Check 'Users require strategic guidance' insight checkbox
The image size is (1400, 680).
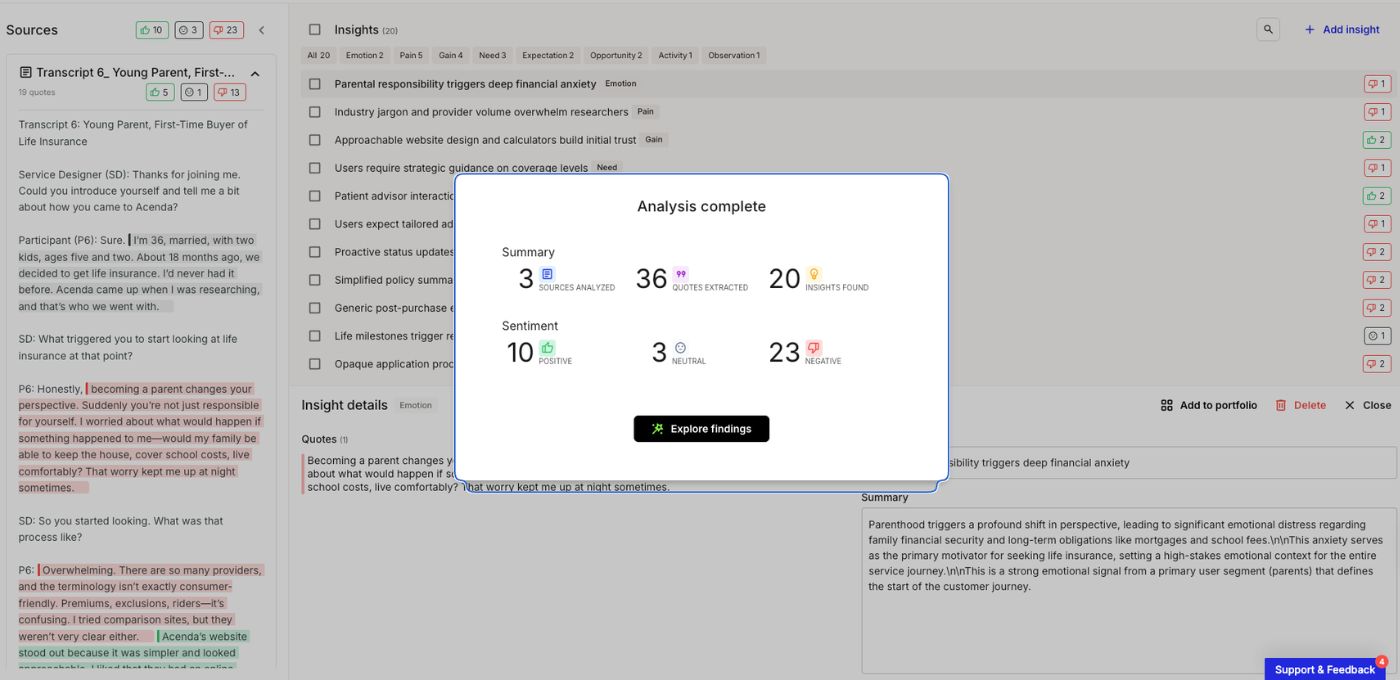tap(315, 168)
